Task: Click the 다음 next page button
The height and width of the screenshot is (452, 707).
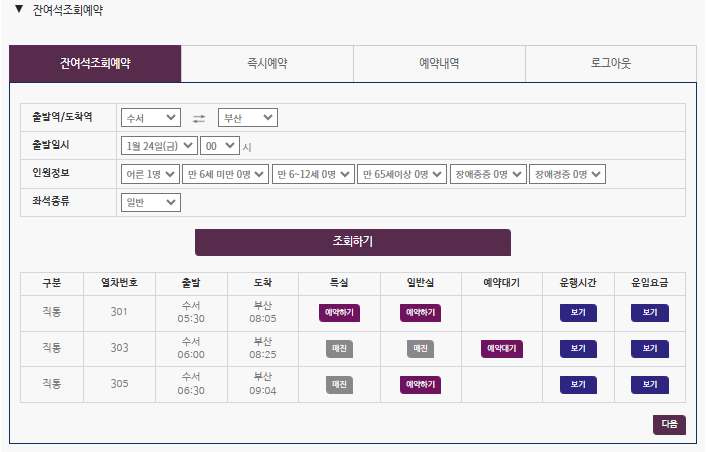Action: [669, 424]
